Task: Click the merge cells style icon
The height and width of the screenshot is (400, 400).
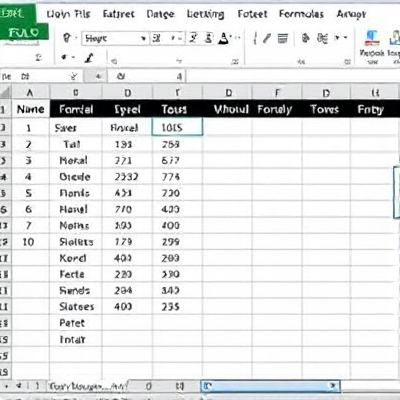Action: pyautogui.click(x=323, y=38)
